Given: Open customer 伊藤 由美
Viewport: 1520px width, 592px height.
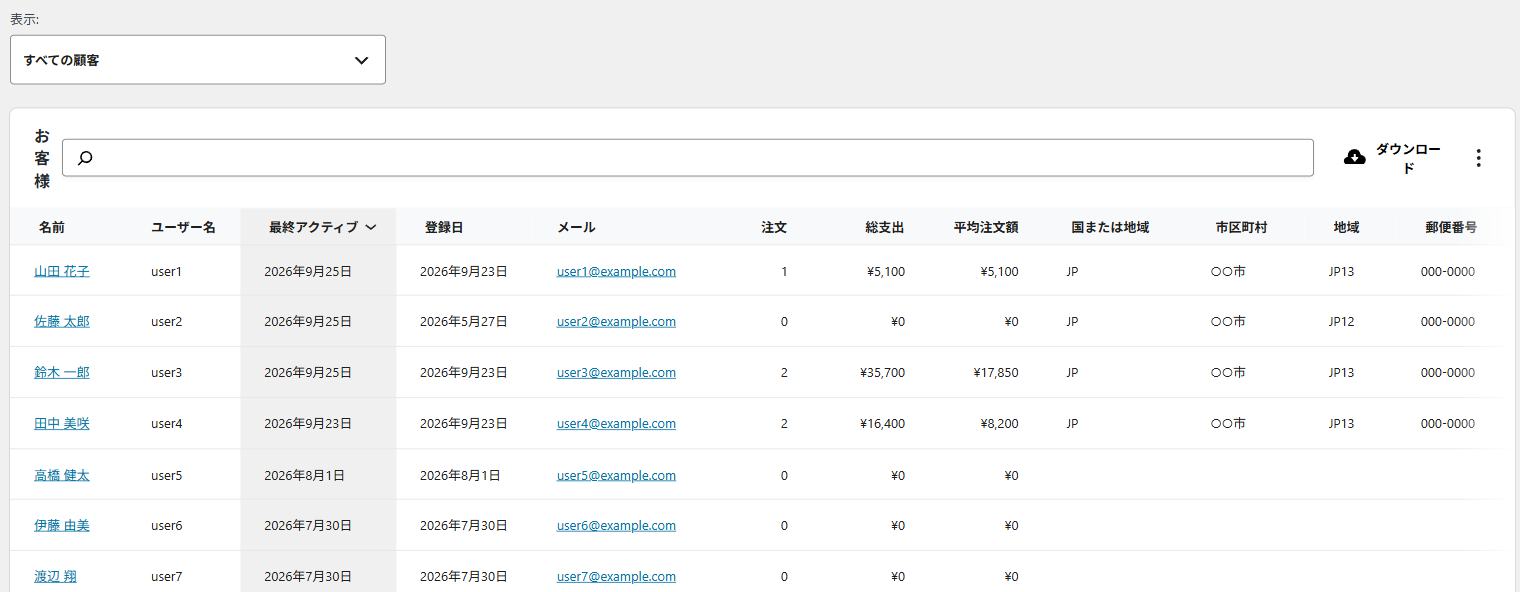Looking at the screenshot, I should tap(62, 525).
